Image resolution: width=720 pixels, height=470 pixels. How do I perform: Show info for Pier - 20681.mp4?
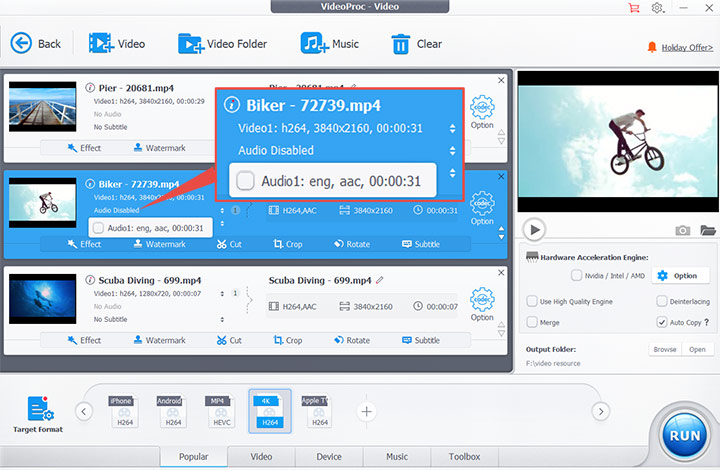(90, 87)
